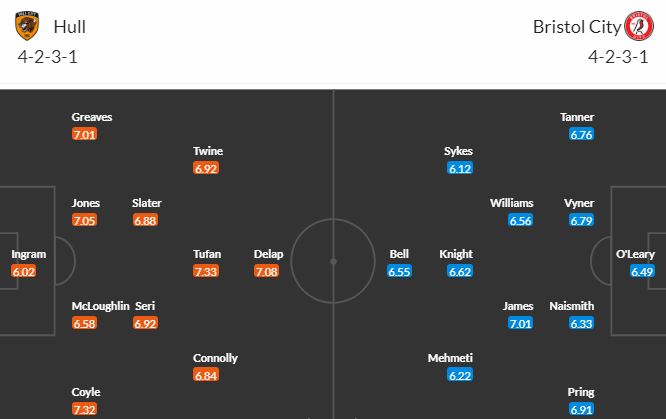Select Knight's 6.62 rating badge
Viewport: 666px width, 419px height.
[x=460, y=272]
